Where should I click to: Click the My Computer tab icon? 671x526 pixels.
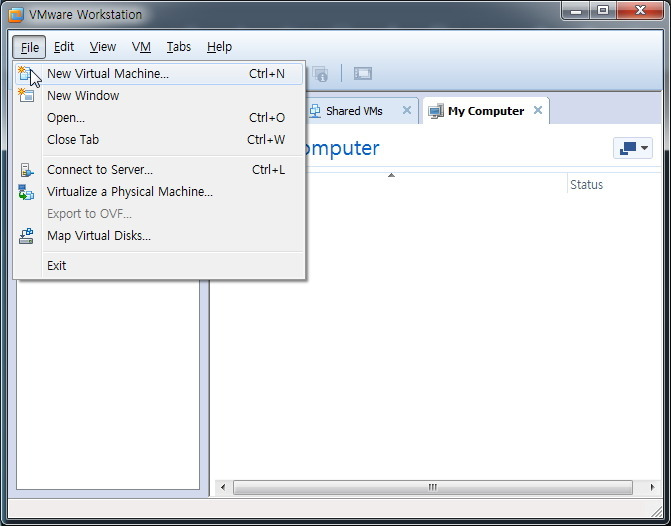tap(436, 111)
